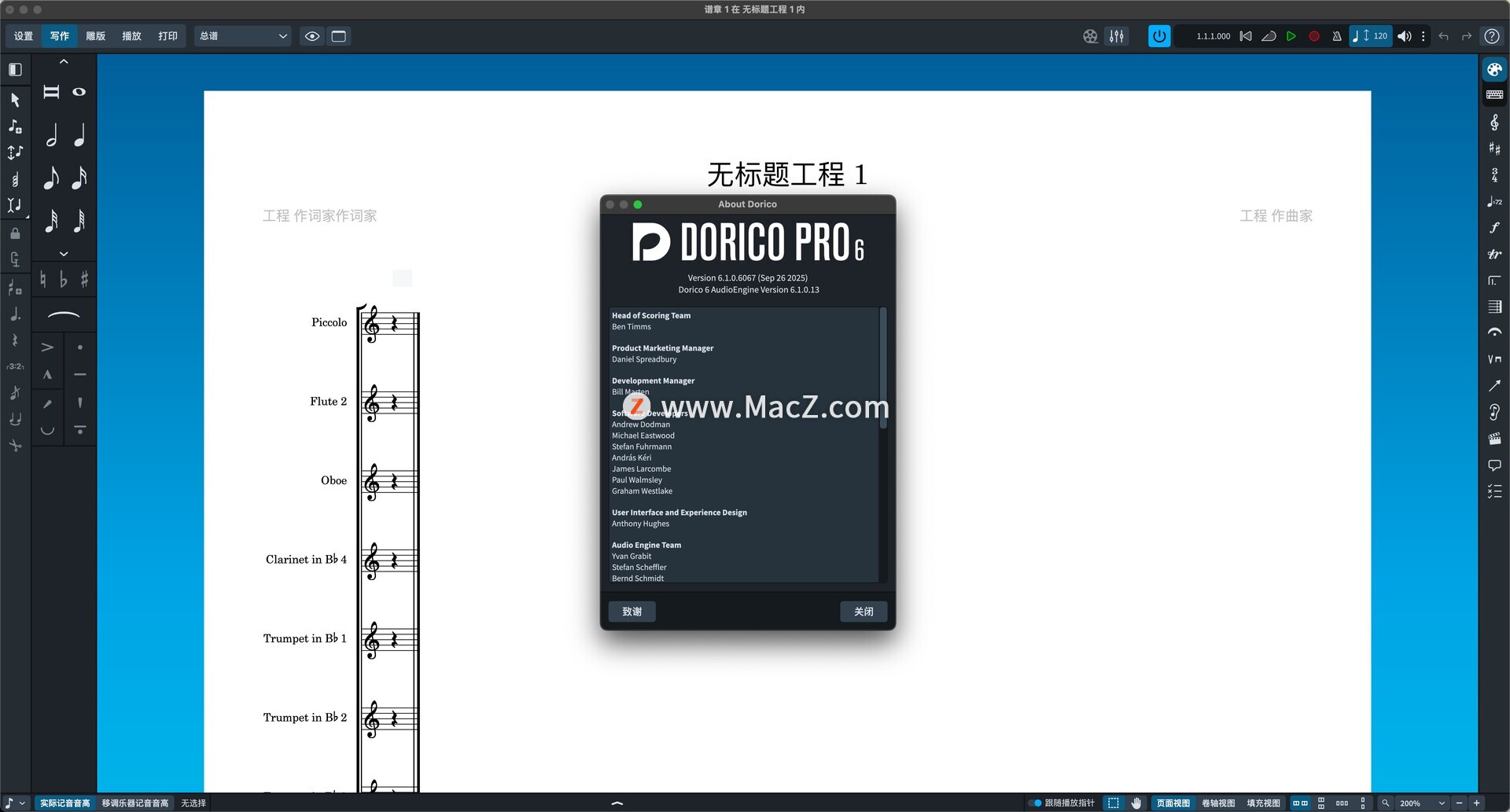Select the slur tool

[64, 316]
